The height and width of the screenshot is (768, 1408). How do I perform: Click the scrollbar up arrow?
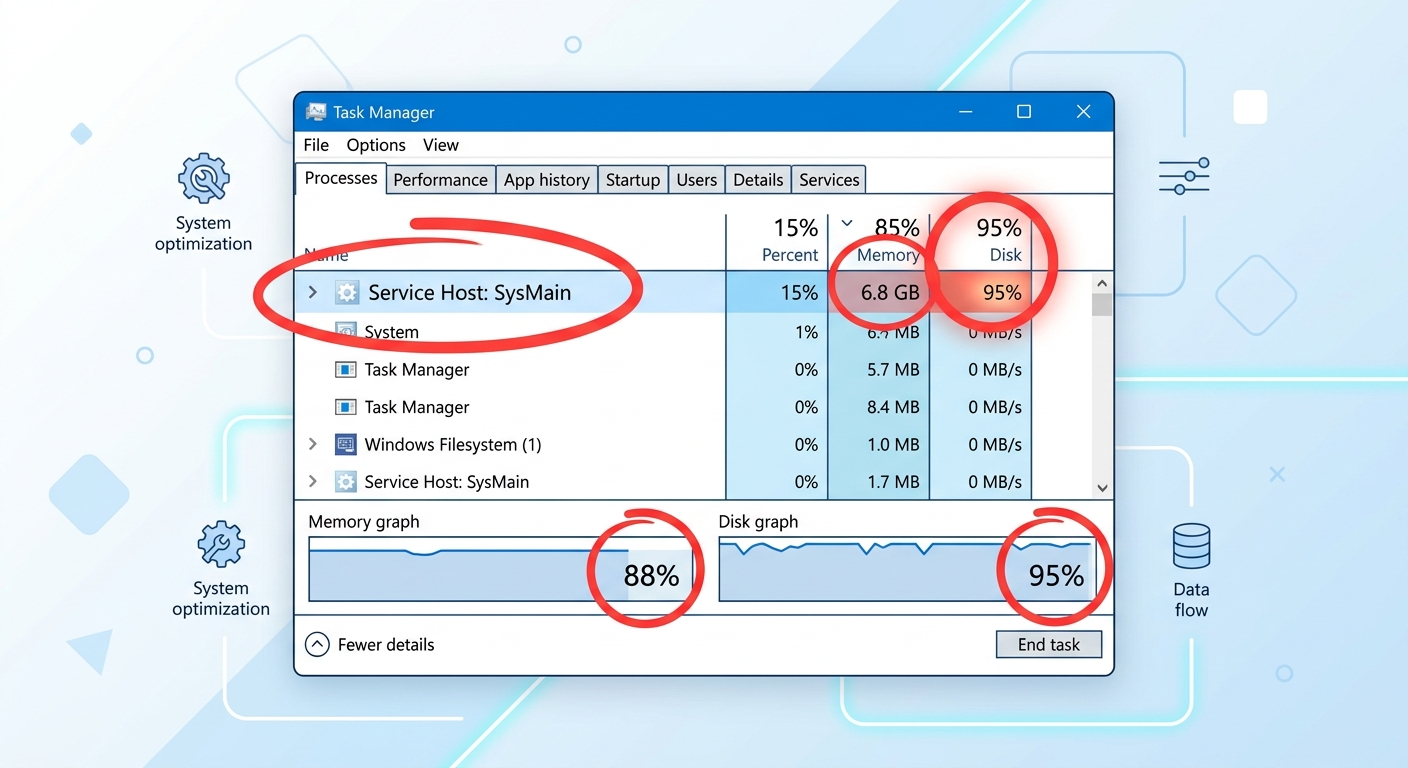click(1102, 283)
